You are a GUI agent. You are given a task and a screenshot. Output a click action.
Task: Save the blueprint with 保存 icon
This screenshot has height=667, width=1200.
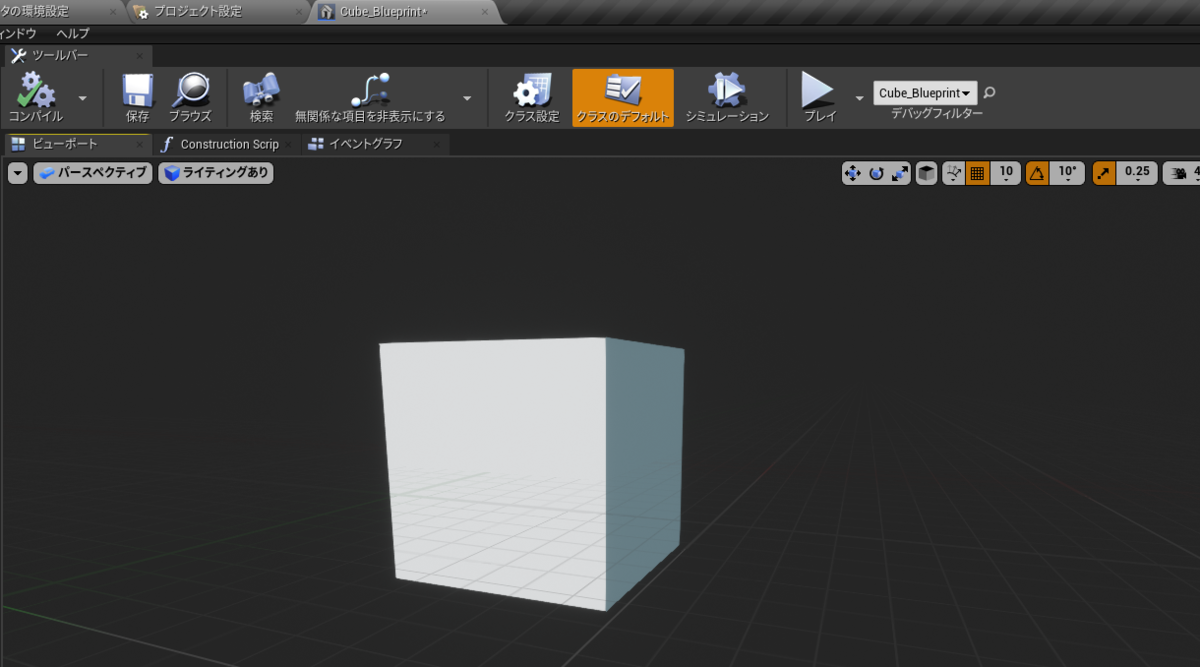pos(138,98)
